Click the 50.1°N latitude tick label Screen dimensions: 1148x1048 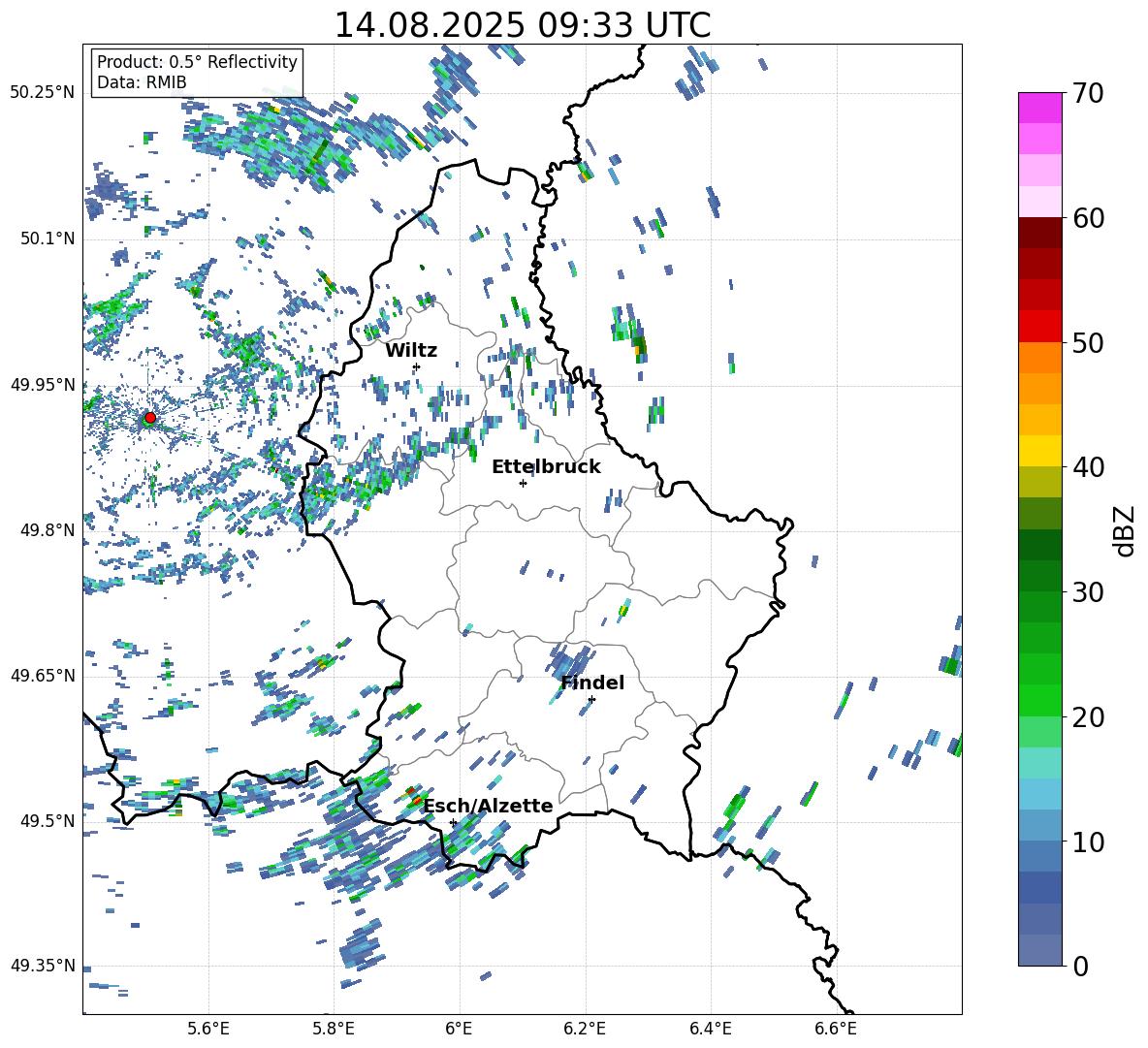click(x=48, y=238)
